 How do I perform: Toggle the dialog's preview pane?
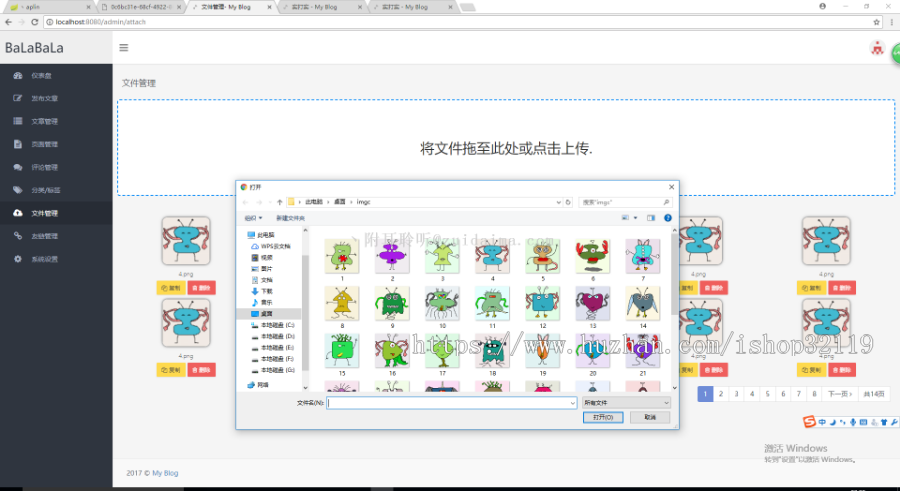(x=651, y=218)
